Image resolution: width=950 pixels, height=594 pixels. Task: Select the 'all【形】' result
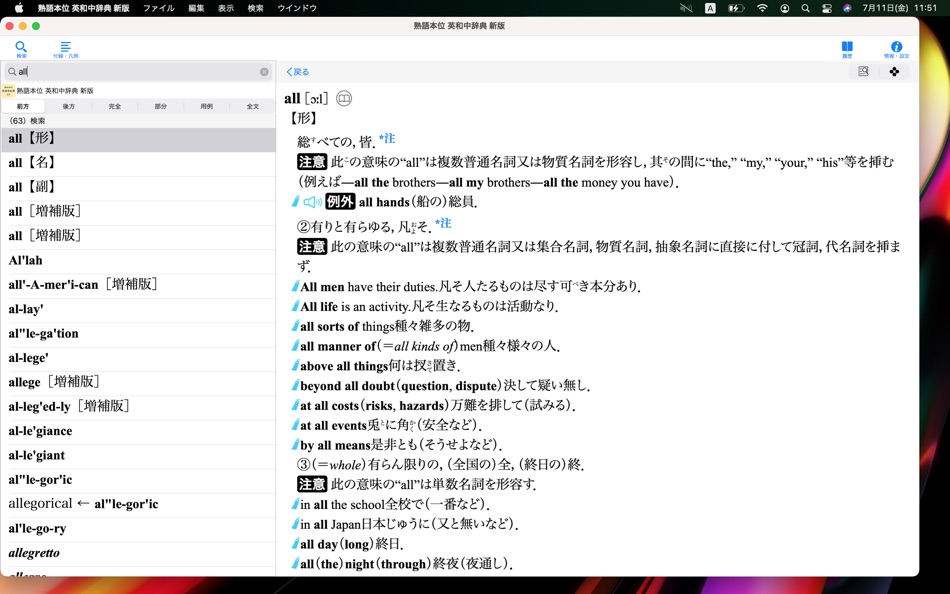[138, 139]
